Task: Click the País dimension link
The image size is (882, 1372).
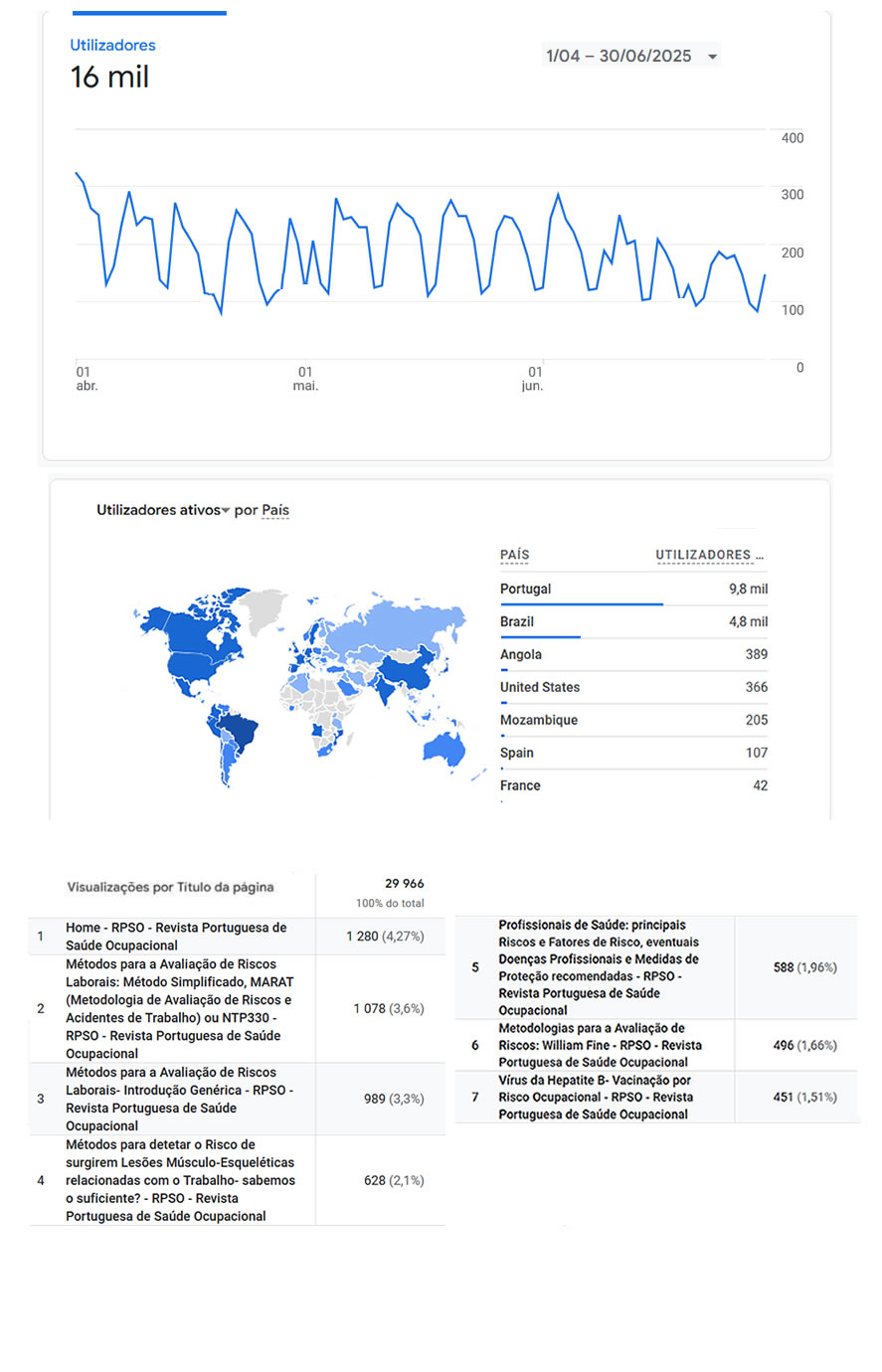Action: point(275,510)
